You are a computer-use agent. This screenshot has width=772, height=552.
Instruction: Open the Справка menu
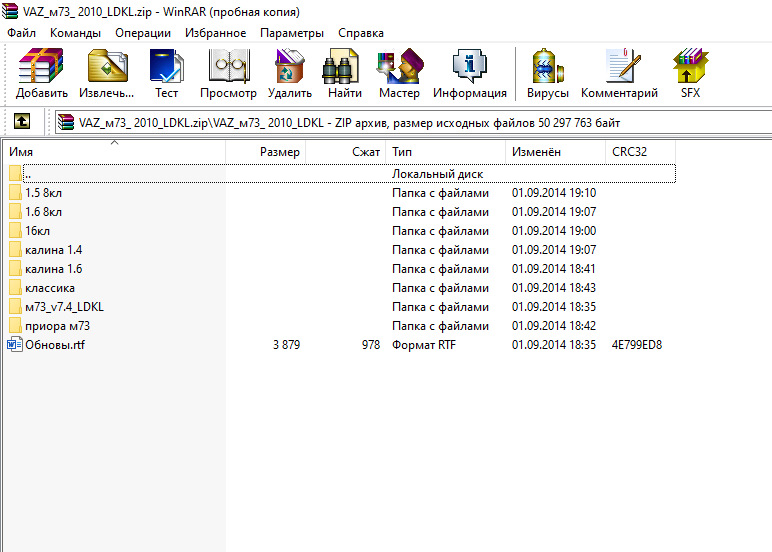coord(361,33)
